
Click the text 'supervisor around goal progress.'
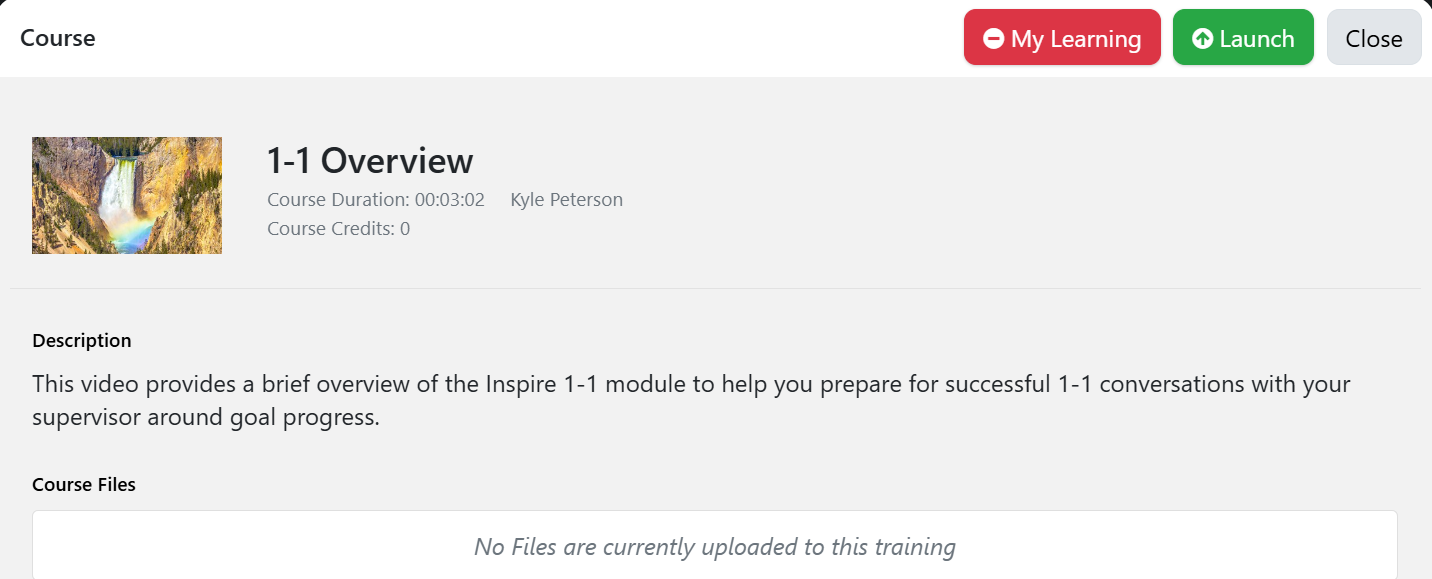click(x=206, y=418)
